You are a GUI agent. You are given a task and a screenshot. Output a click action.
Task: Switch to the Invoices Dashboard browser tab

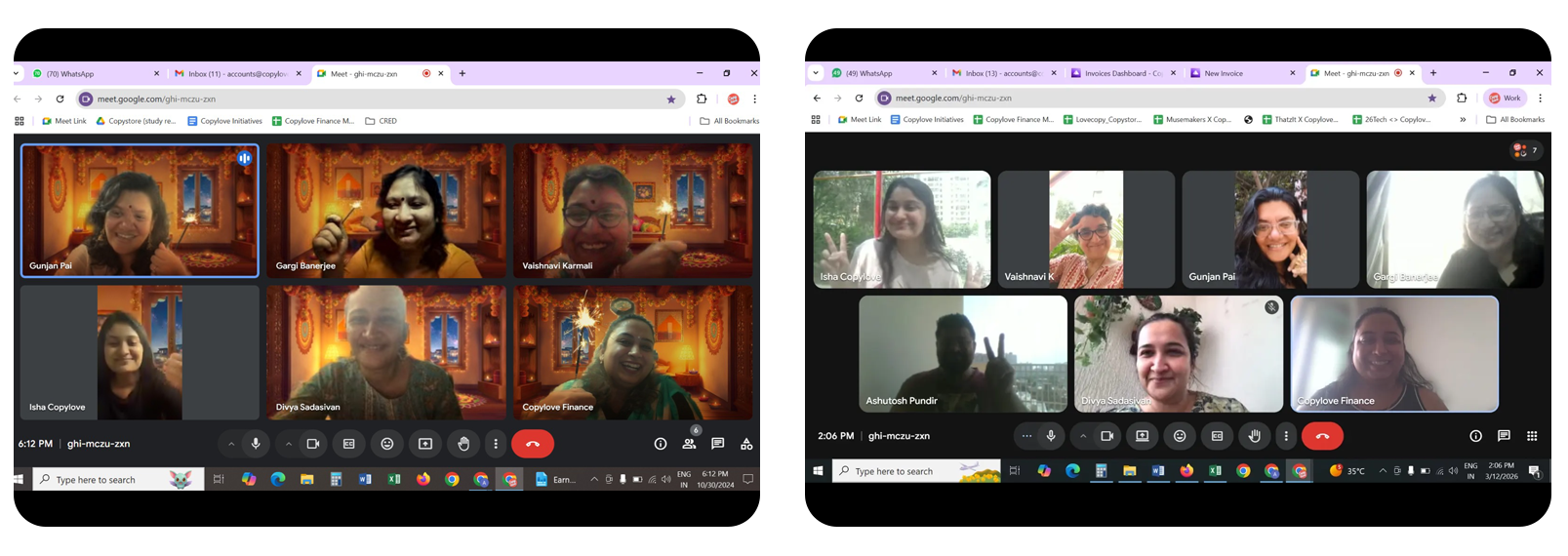1123,73
